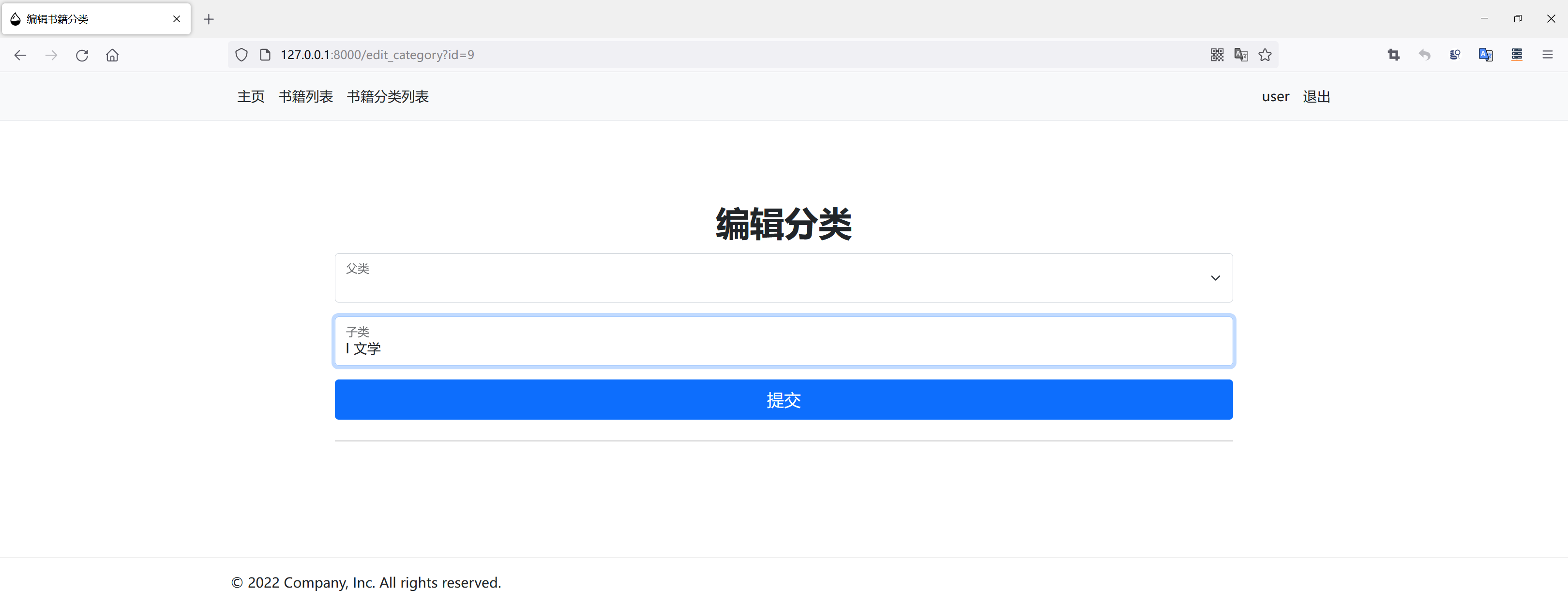This screenshot has height=606, width=1568.
Task: Go back using the browser back arrow
Action: [x=20, y=56]
